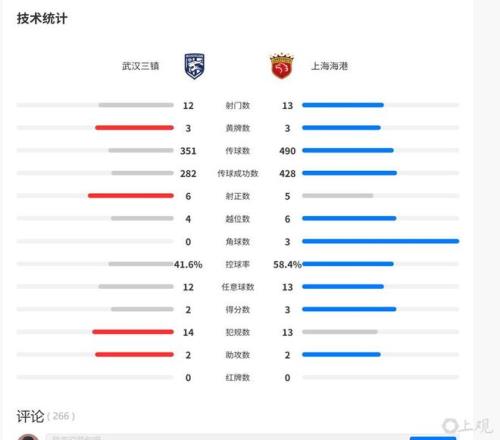Click the Wuhan Three Towns team crest
This screenshot has height=440, width=500.
pyautogui.click(x=195, y=66)
